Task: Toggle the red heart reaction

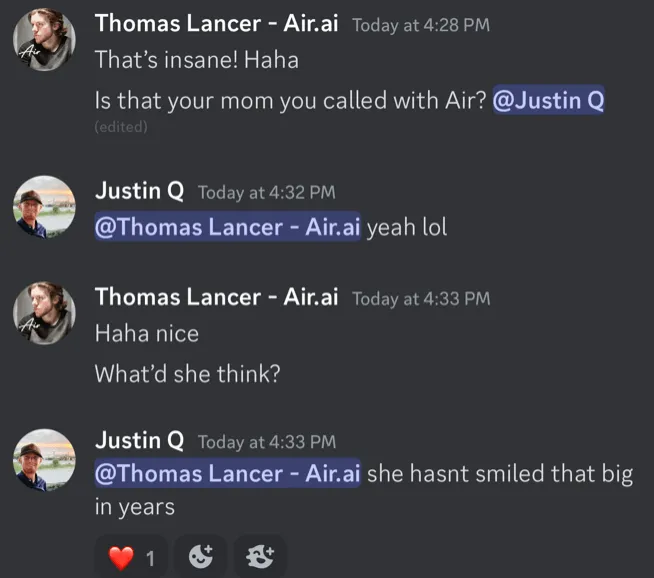Action: [131, 556]
